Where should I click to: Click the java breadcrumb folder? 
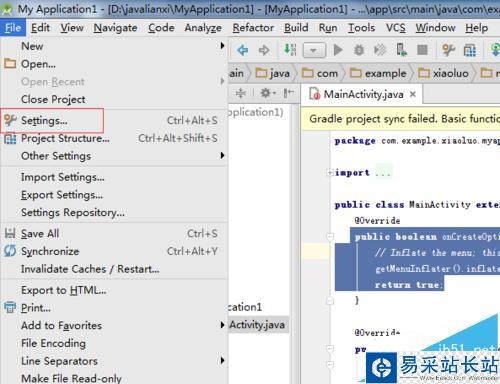click(272, 73)
